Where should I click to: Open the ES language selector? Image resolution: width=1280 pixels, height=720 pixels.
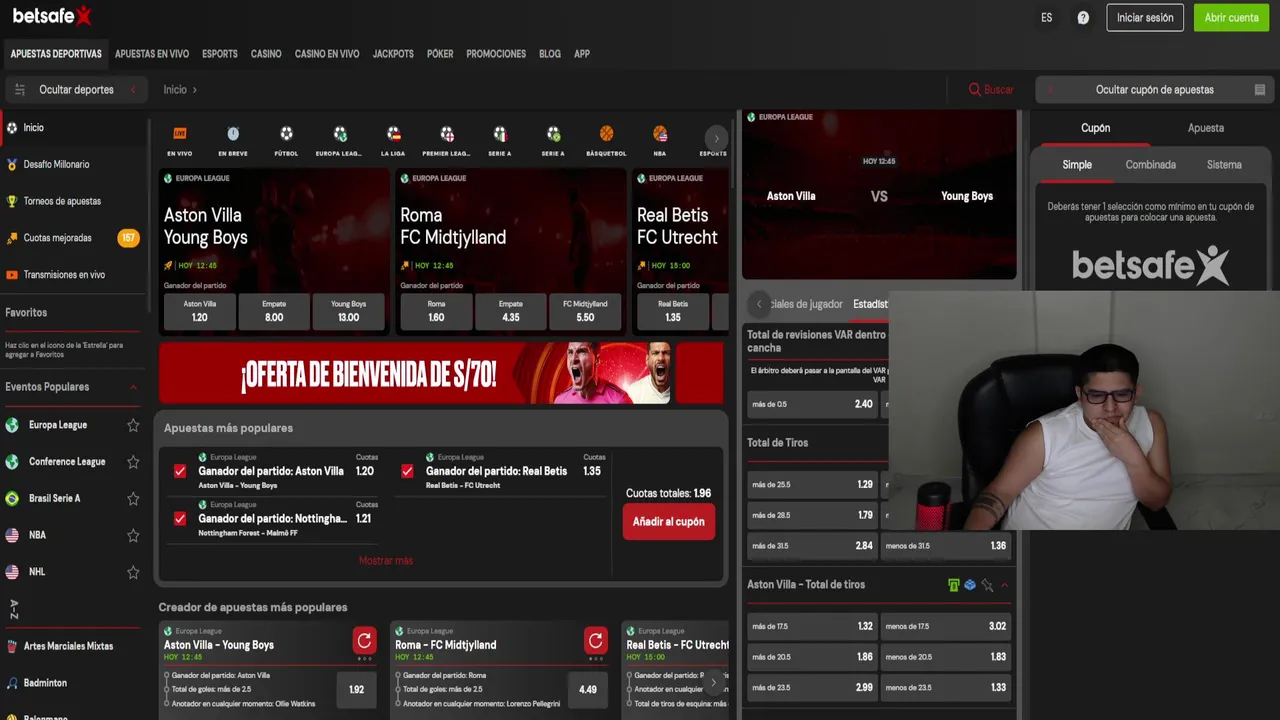1047,18
